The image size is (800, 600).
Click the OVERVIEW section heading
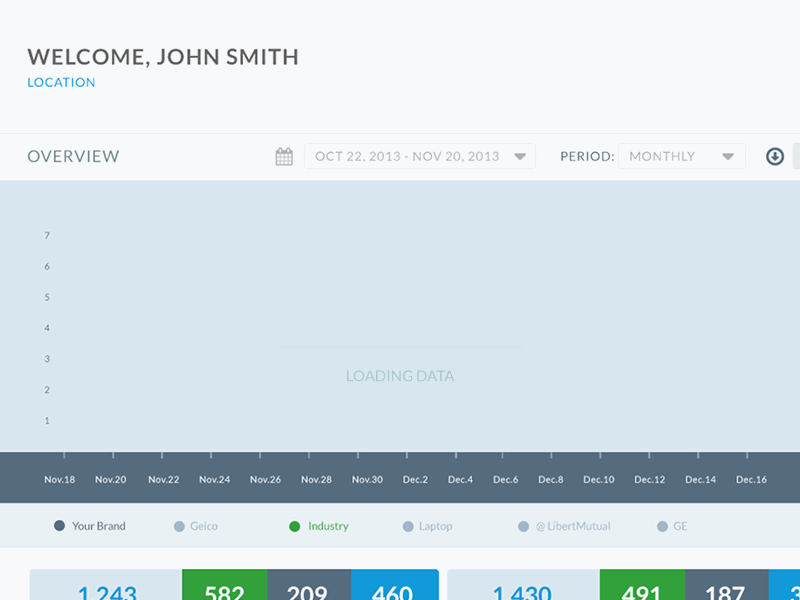73,156
